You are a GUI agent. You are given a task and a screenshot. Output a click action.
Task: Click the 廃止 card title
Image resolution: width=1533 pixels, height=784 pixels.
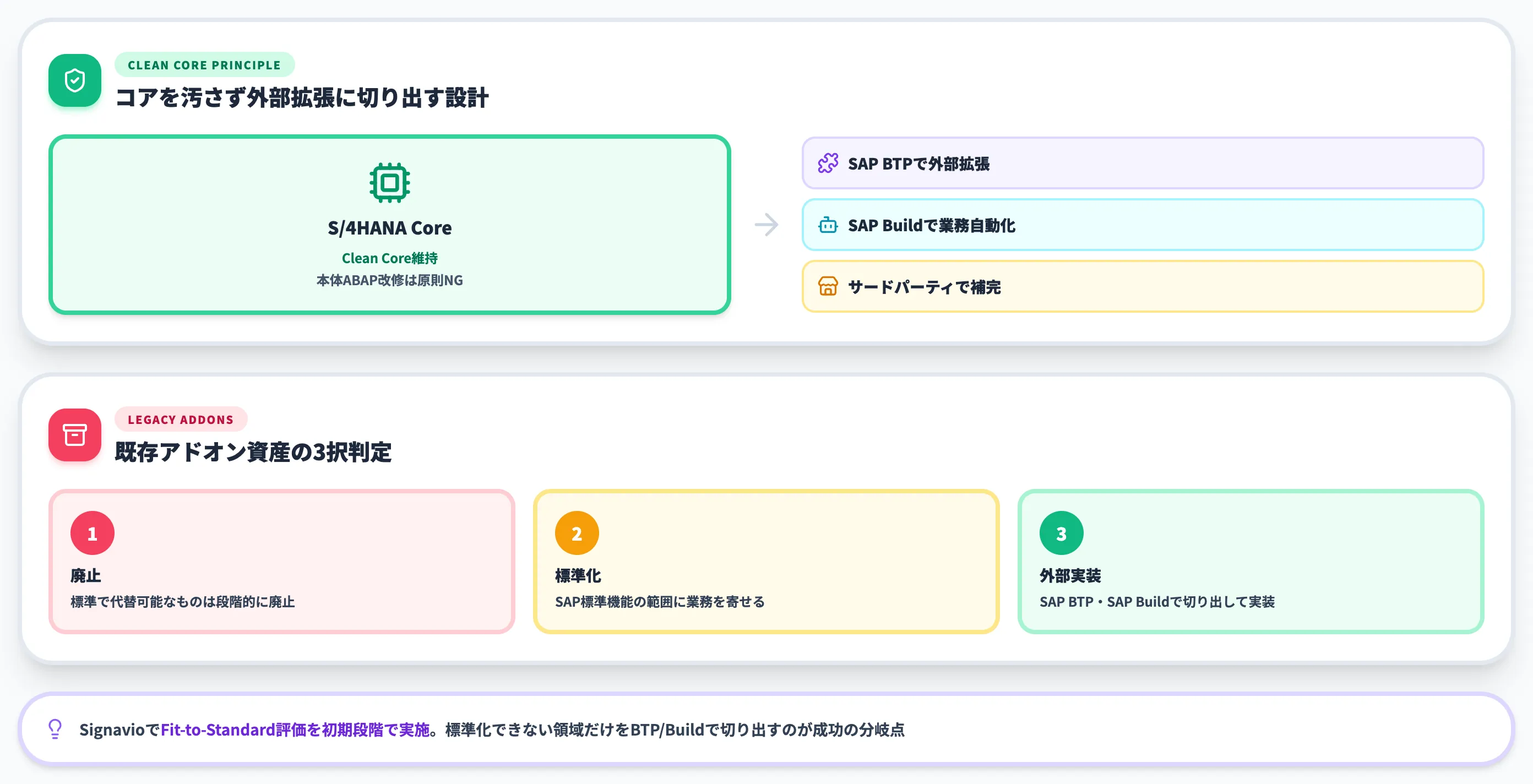coord(86,575)
